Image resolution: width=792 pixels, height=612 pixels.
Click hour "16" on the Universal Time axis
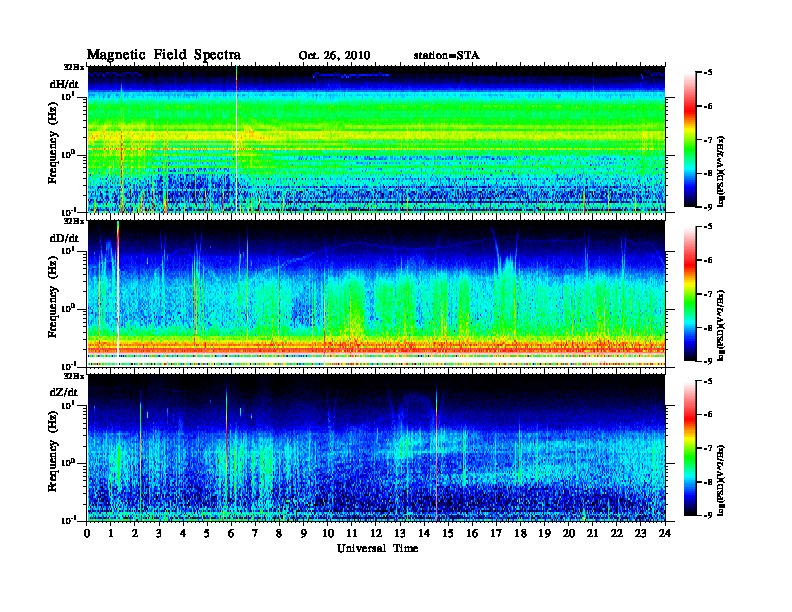point(472,533)
